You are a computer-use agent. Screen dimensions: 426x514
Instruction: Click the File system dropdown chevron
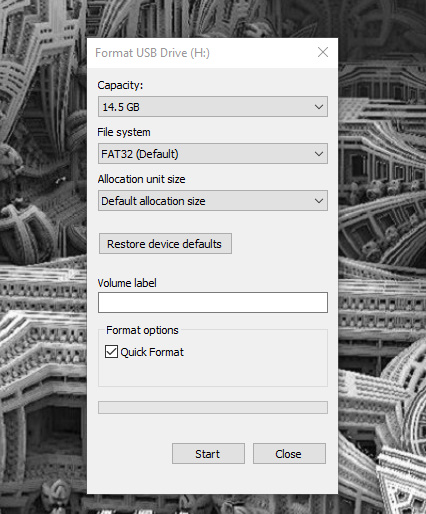(x=319, y=154)
